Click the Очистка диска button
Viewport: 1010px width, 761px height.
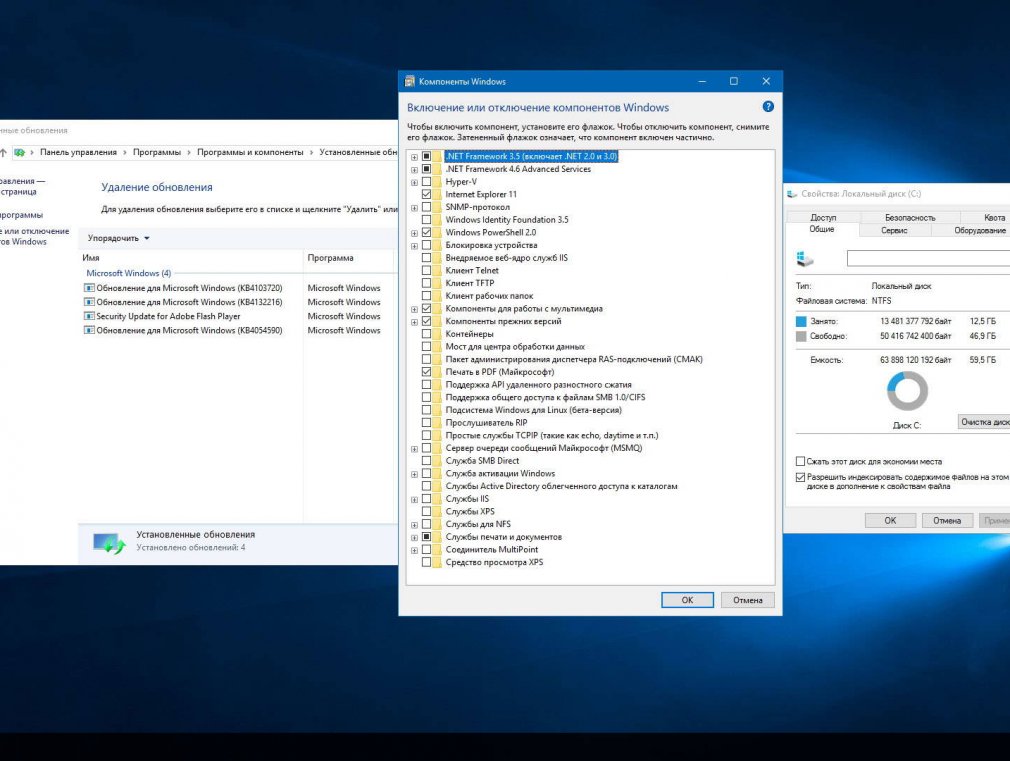pyautogui.click(x=984, y=422)
